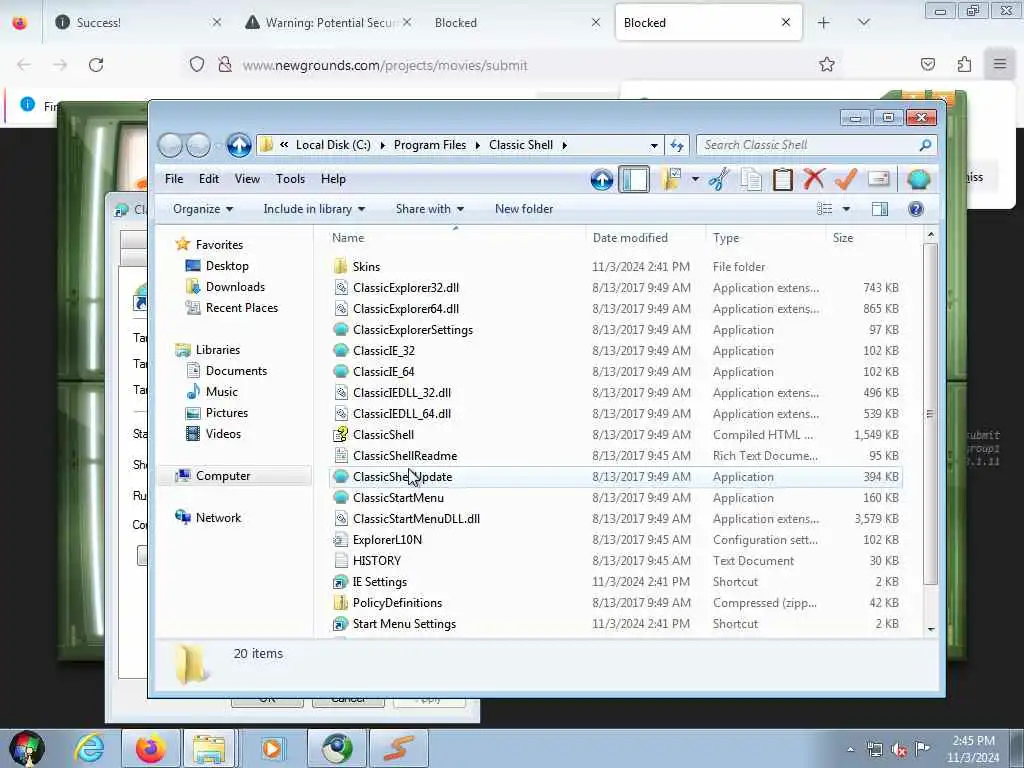This screenshot has width=1024, height=768.
Task: Select Videos library in sidebar
Action: coord(223,434)
